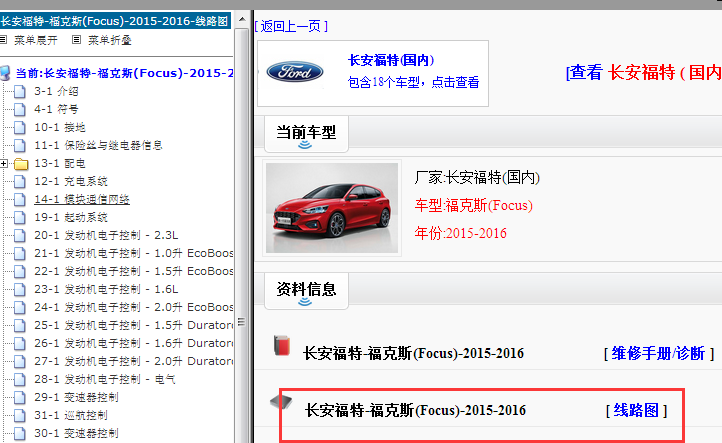Open the 线路图 link

(x=636, y=410)
